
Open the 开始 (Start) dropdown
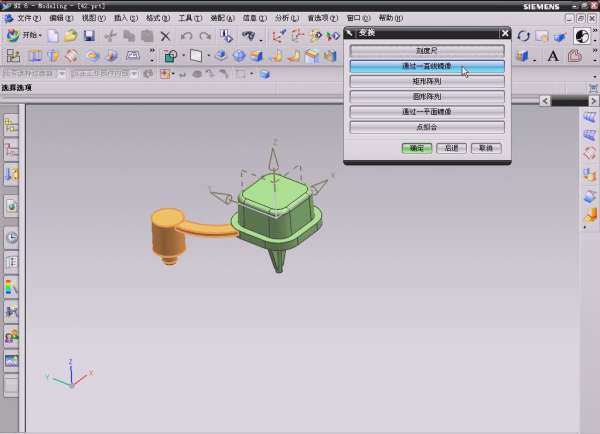pyautogui.click(x=24, y=36)
